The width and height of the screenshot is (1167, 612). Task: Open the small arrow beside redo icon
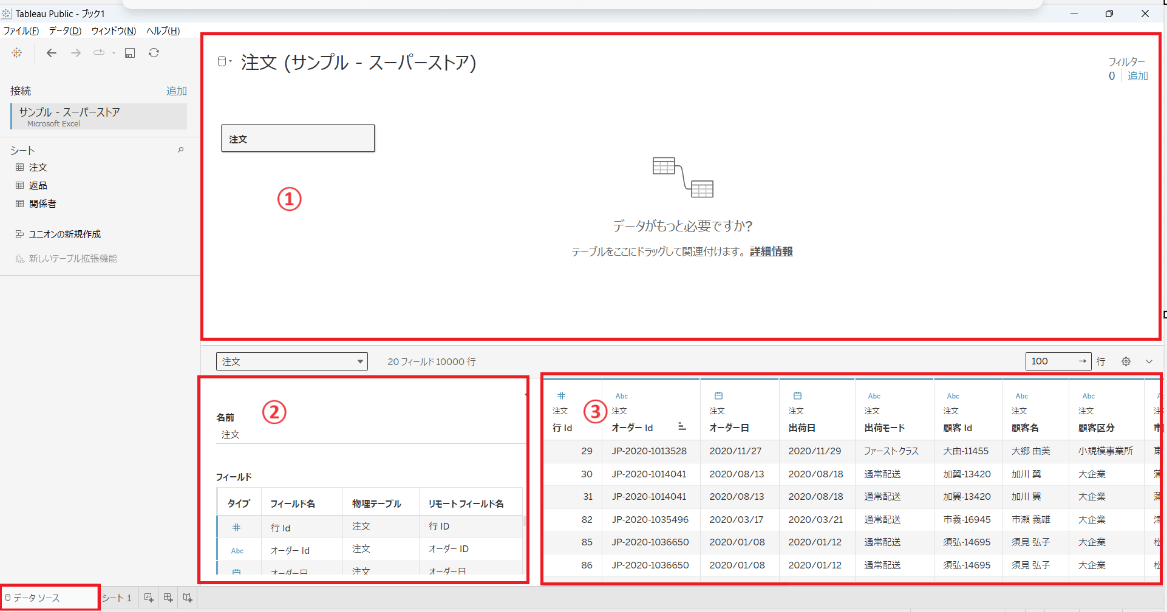tap(113, 53)
